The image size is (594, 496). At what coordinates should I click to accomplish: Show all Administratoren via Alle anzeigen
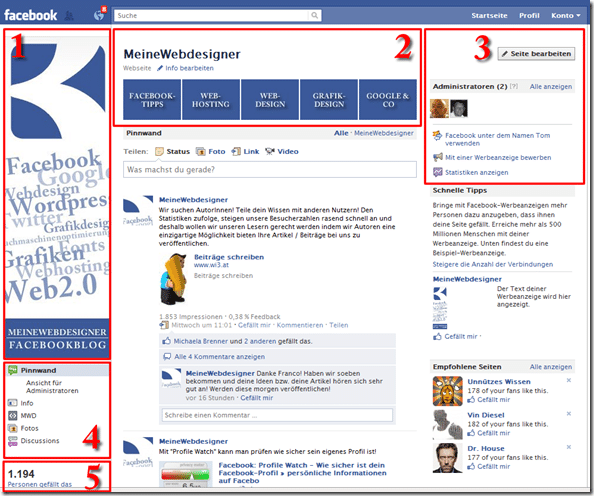(551, 87)
